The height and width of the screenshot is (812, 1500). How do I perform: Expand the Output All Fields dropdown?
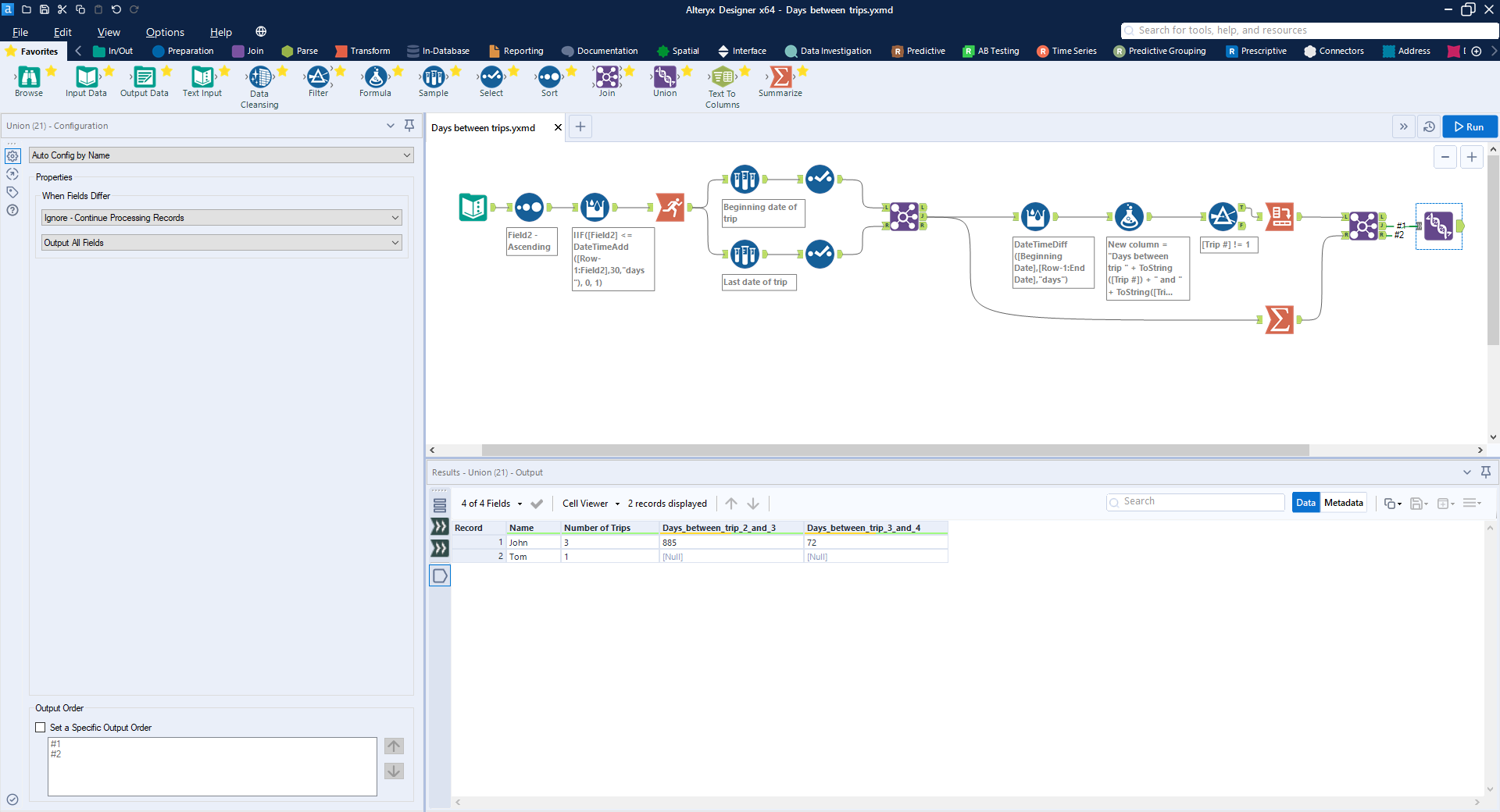(221, 243)
